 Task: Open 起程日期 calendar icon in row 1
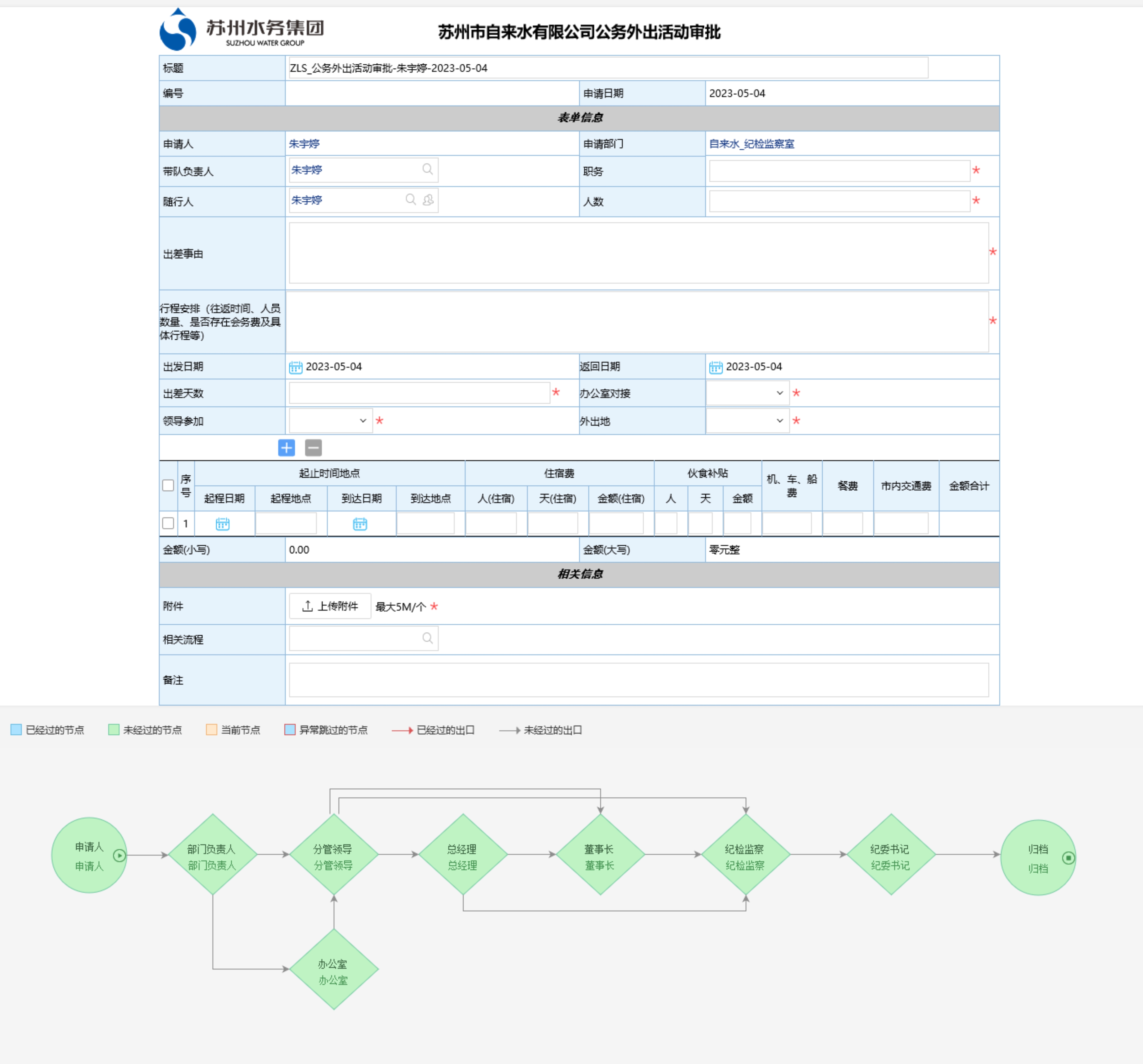[222, 524]
